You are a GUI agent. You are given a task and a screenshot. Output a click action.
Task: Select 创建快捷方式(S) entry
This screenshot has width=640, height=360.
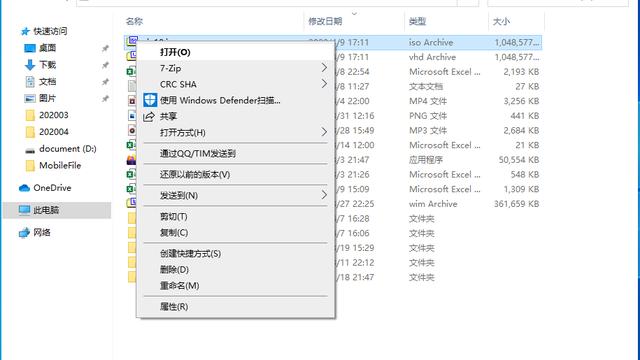click(x=236, y=253)
